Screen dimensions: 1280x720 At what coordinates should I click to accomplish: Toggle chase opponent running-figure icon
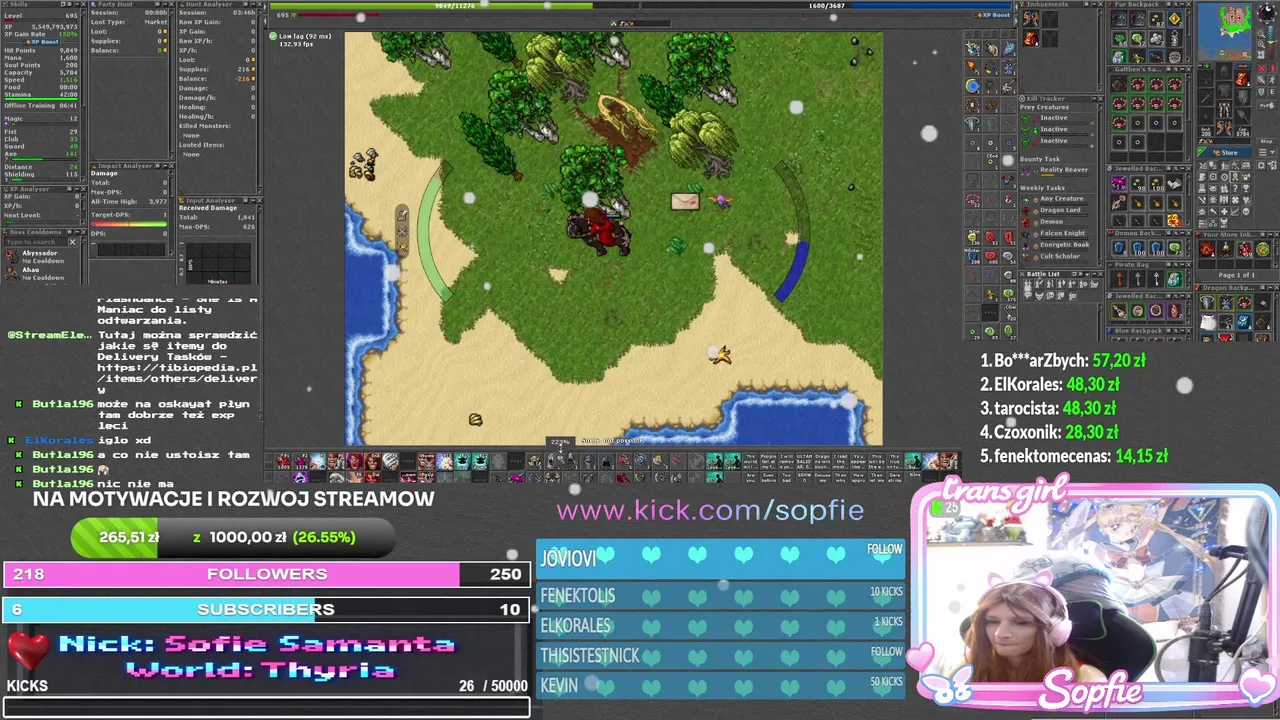pyautogui.click(x=1272, y=80)
